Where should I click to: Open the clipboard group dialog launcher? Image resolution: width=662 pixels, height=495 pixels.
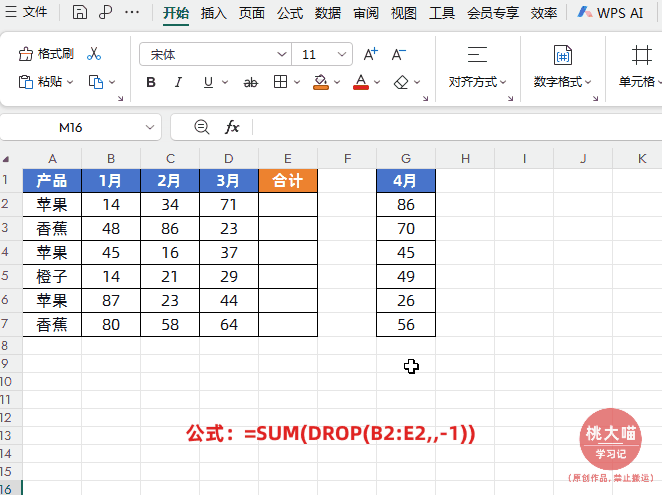pos(120,98)
